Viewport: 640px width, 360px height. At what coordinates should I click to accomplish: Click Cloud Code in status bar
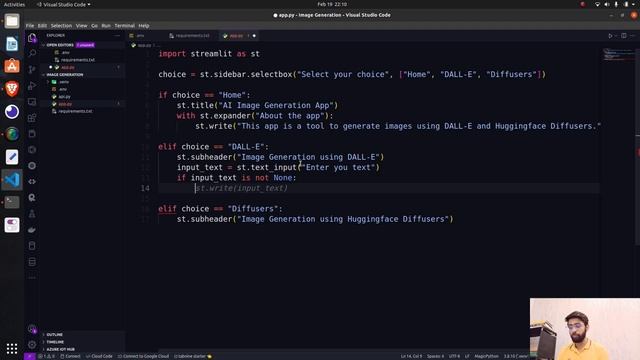click(99, 356)
